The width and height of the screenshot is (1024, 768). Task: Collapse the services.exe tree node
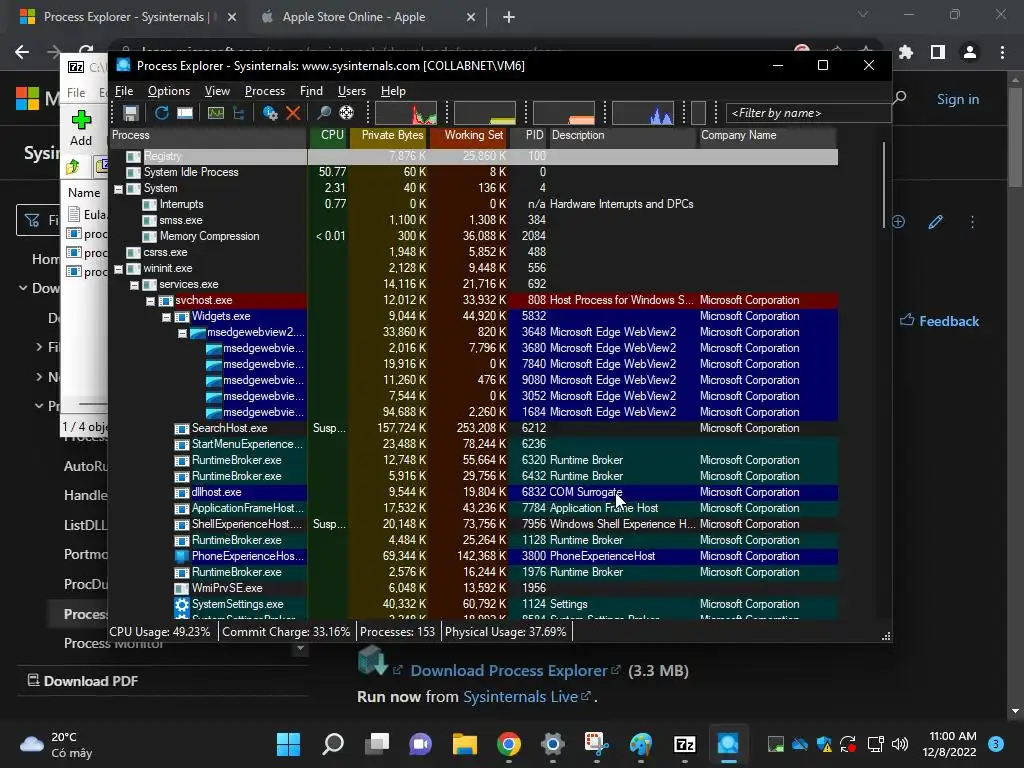coord(135,285)
